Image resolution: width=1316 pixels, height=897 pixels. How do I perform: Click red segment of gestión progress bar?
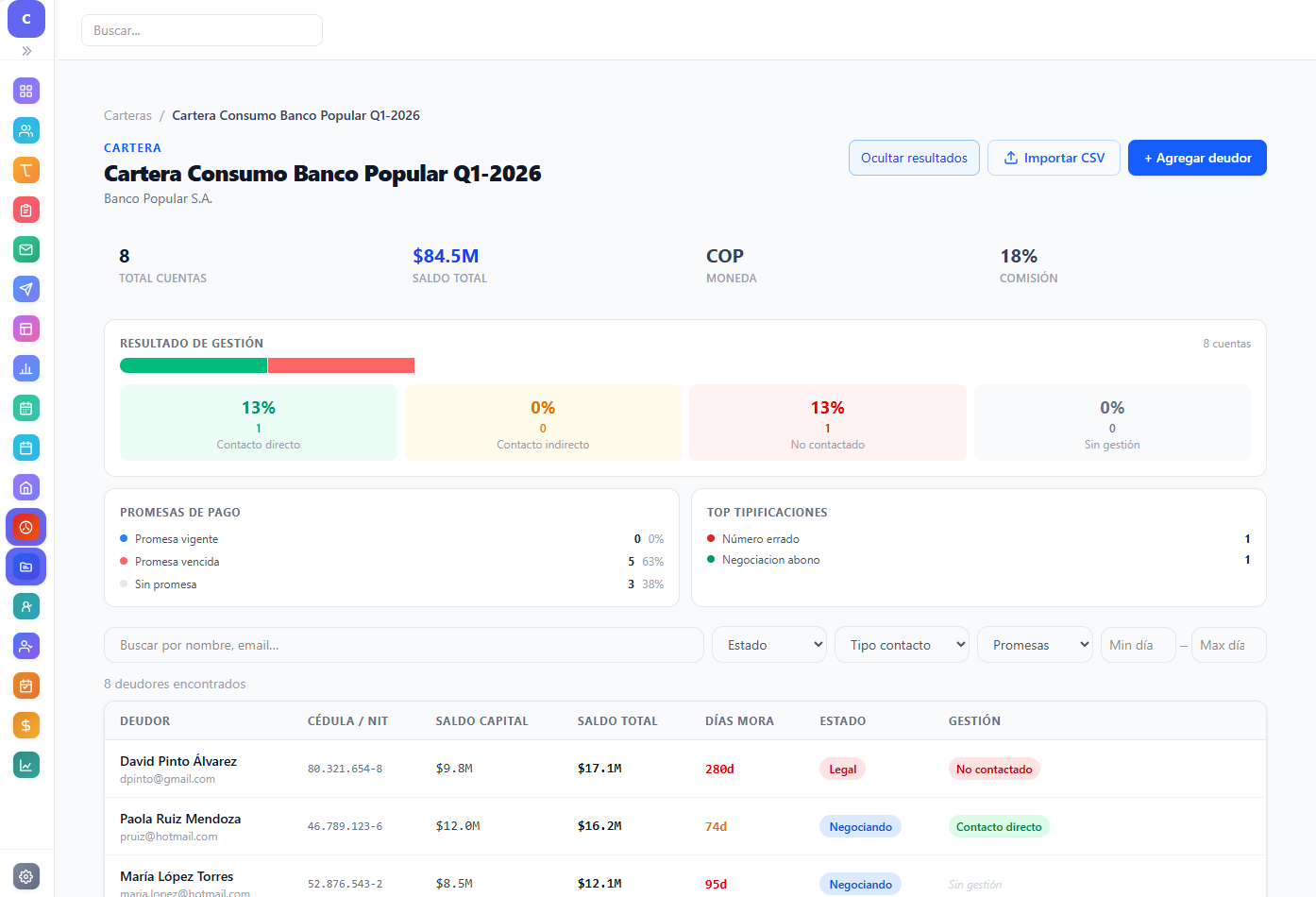(341, 365)
